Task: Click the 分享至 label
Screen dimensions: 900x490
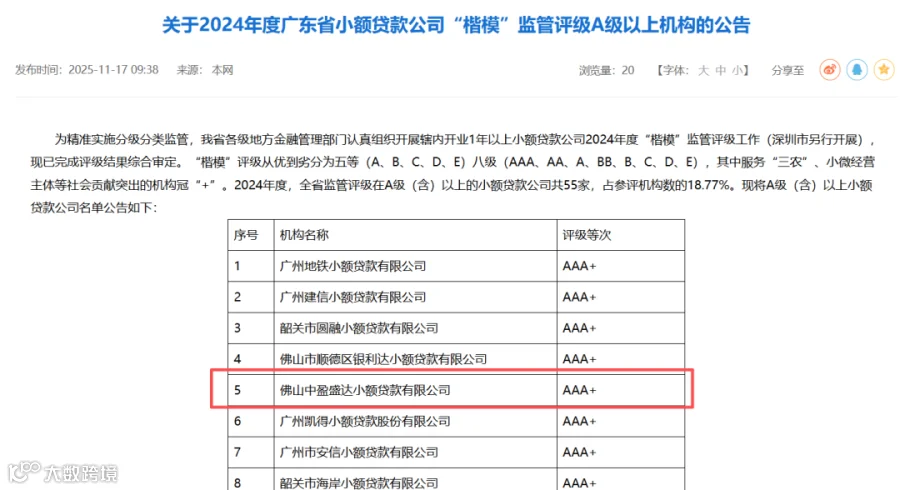Action: [788, 71]
